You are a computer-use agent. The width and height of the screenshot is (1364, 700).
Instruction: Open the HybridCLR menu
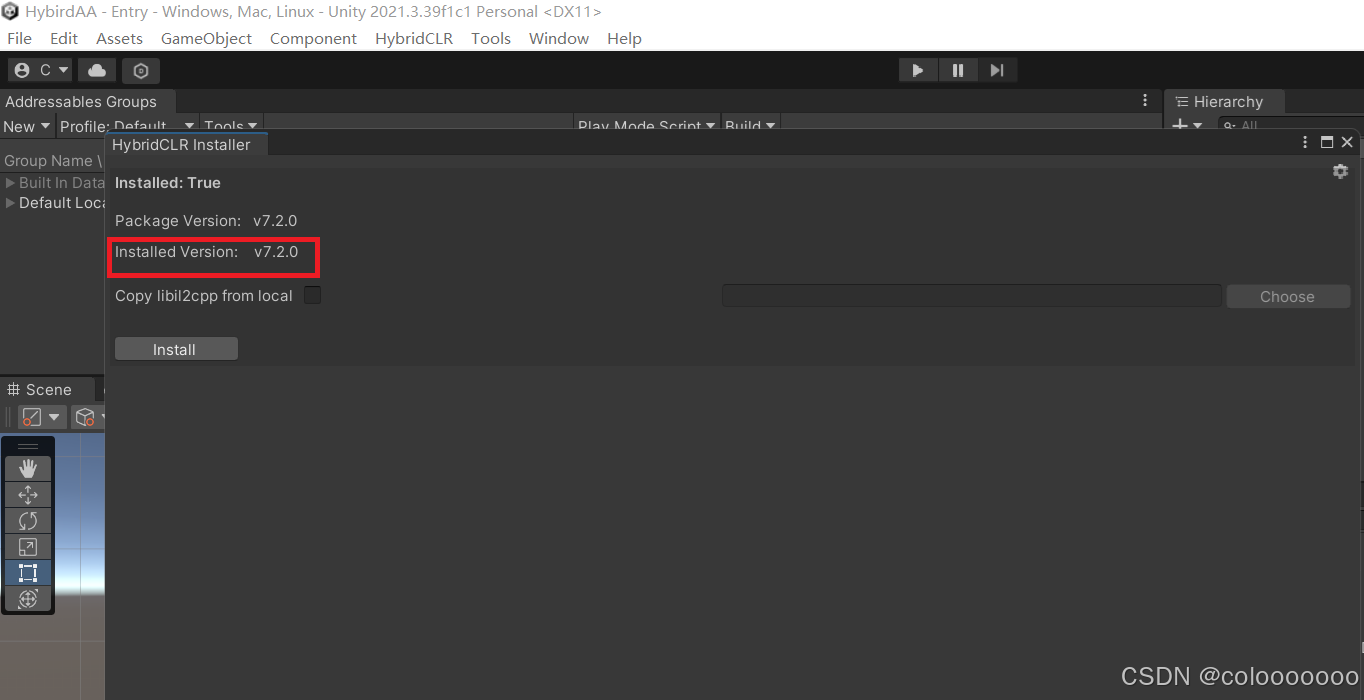click(414, 38)
